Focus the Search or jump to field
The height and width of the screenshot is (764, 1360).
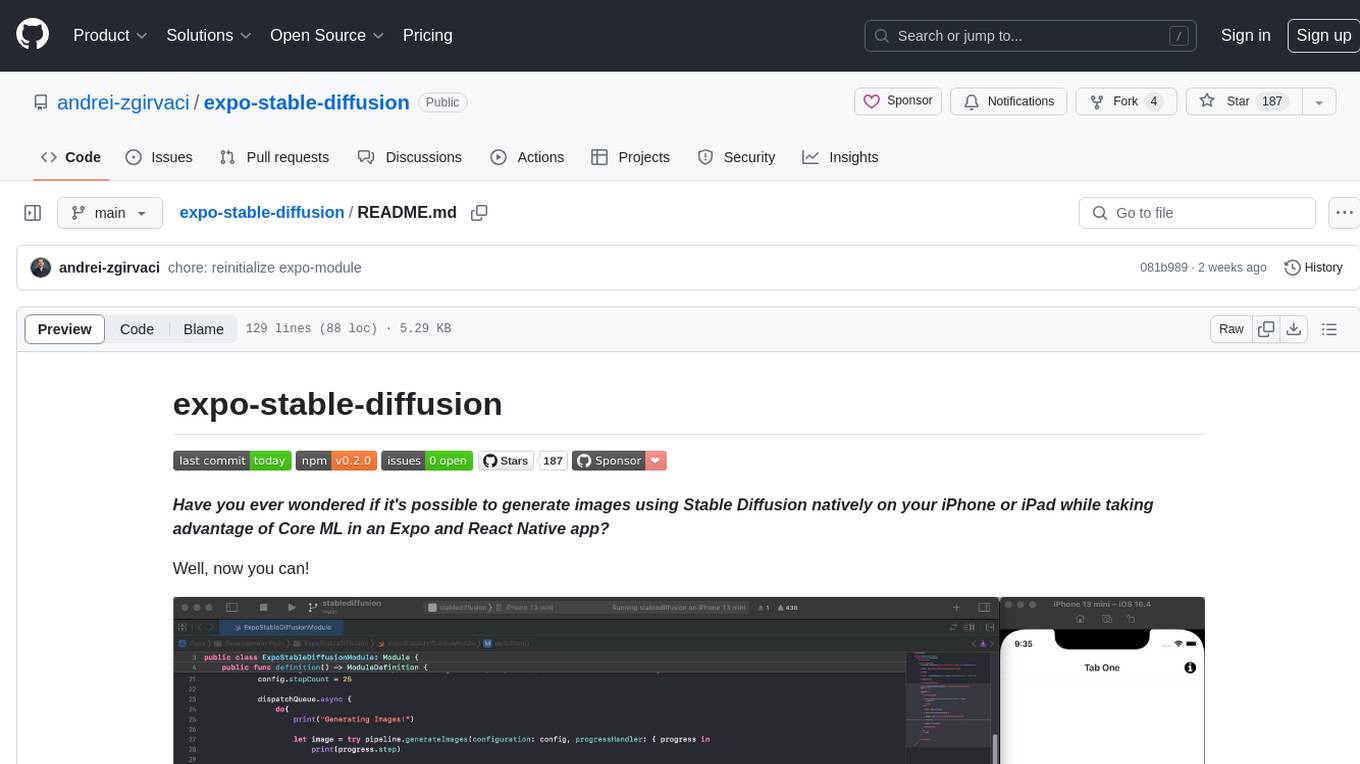click(1031, 36)
